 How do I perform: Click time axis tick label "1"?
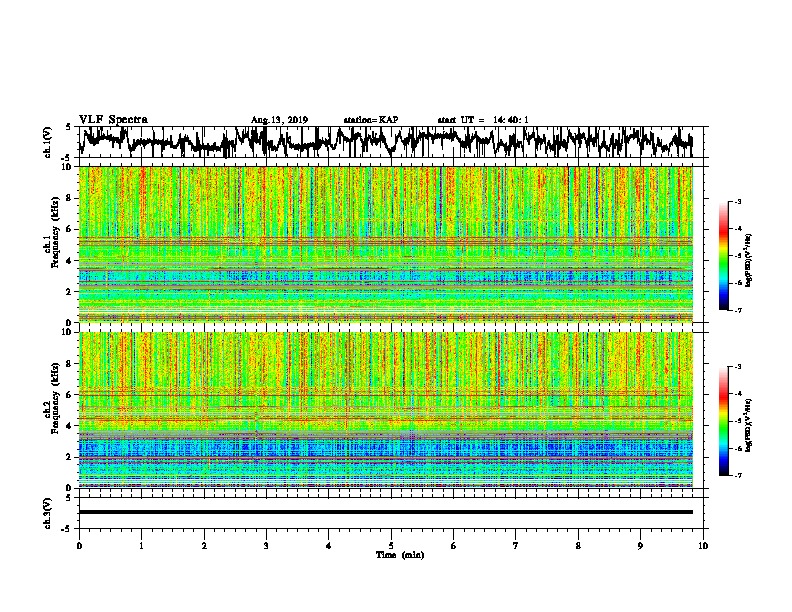(x=141, y=546)
